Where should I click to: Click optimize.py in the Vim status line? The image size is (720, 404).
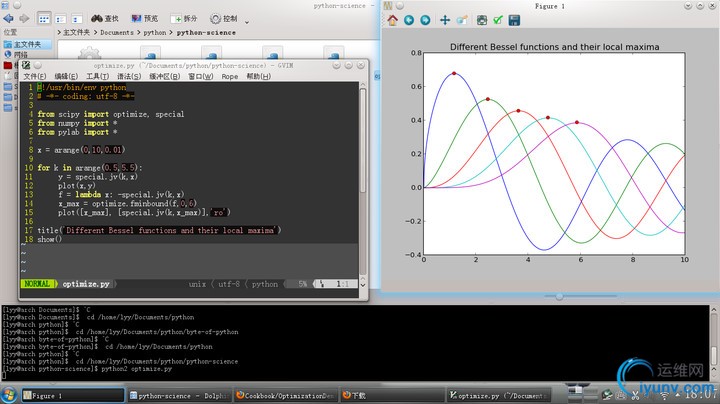(86, 284)
